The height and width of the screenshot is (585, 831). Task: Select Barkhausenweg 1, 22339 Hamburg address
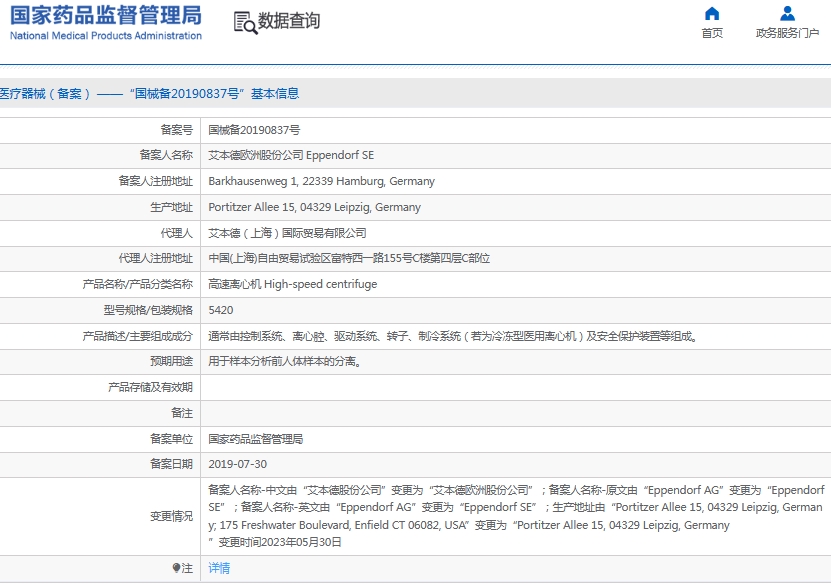(x=321, y=181)
